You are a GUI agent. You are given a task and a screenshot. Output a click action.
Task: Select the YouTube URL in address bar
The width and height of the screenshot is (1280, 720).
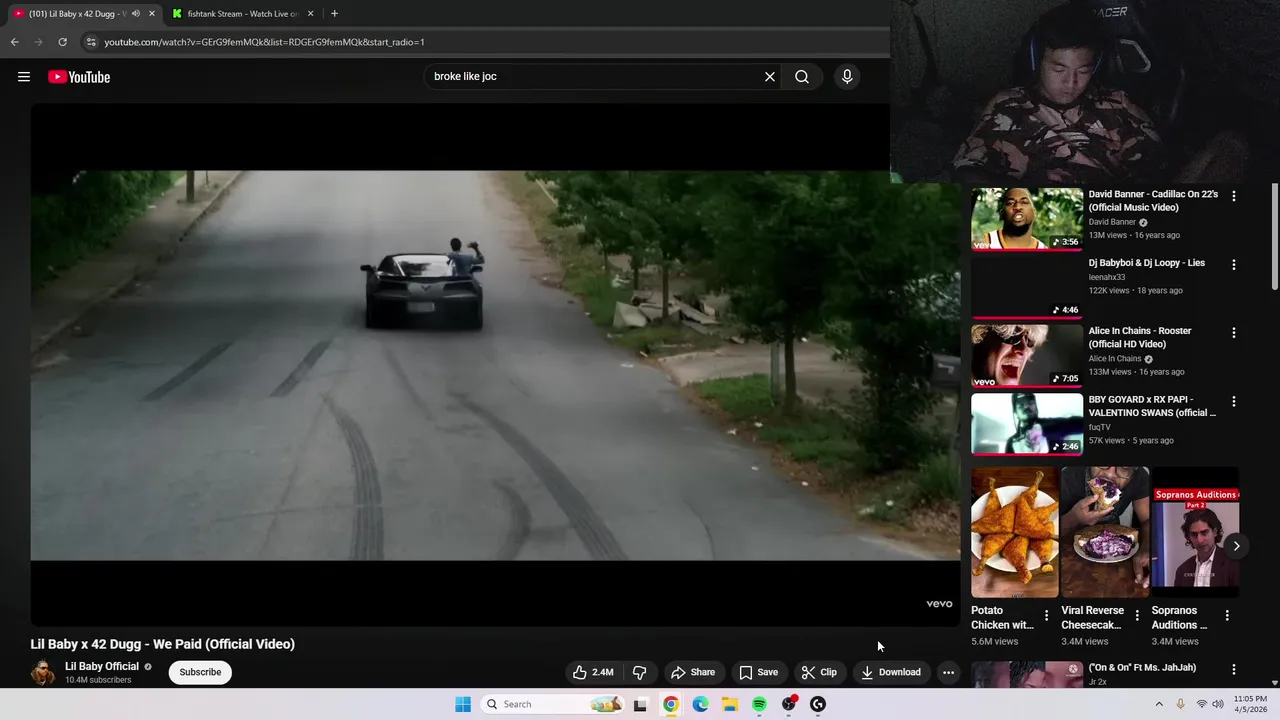[x=264, y=42]
